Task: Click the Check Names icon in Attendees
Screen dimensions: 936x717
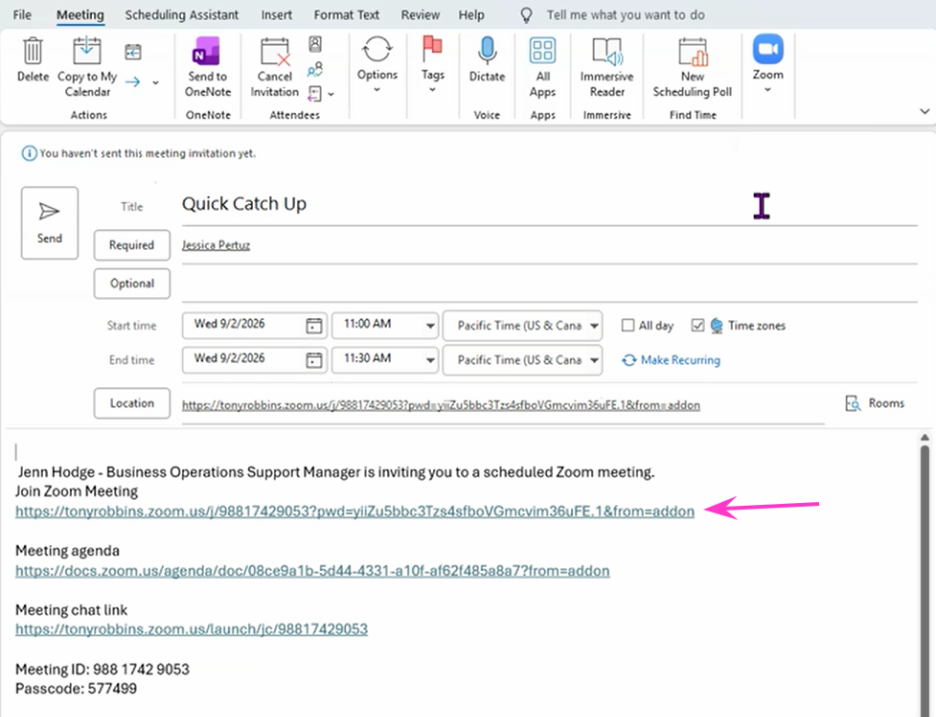Action: (x=315, y=69)
